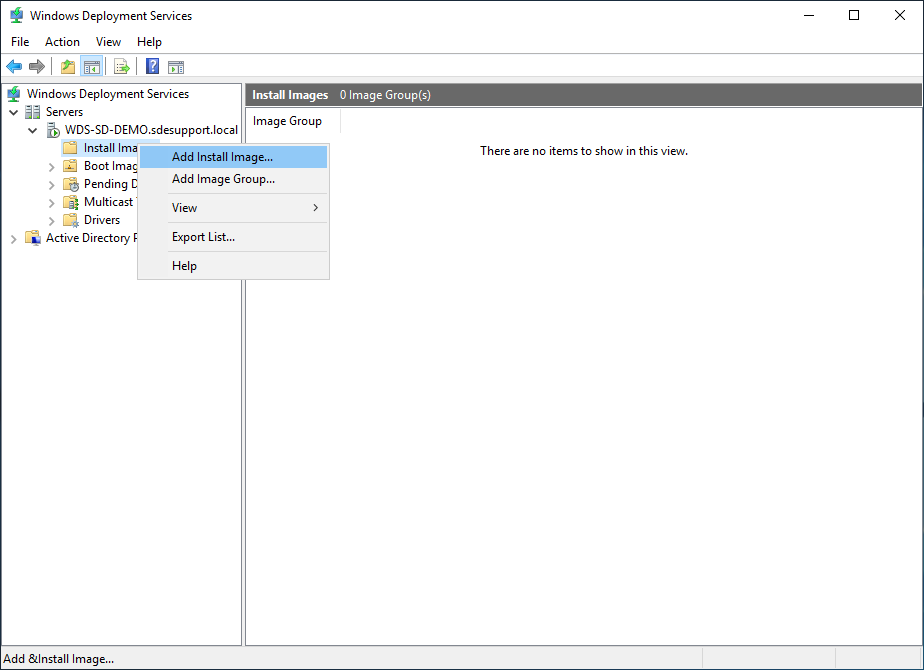Select WDS-SD-DEMO.sdesupport.local in the tree
924x670 pixels.
151,130
